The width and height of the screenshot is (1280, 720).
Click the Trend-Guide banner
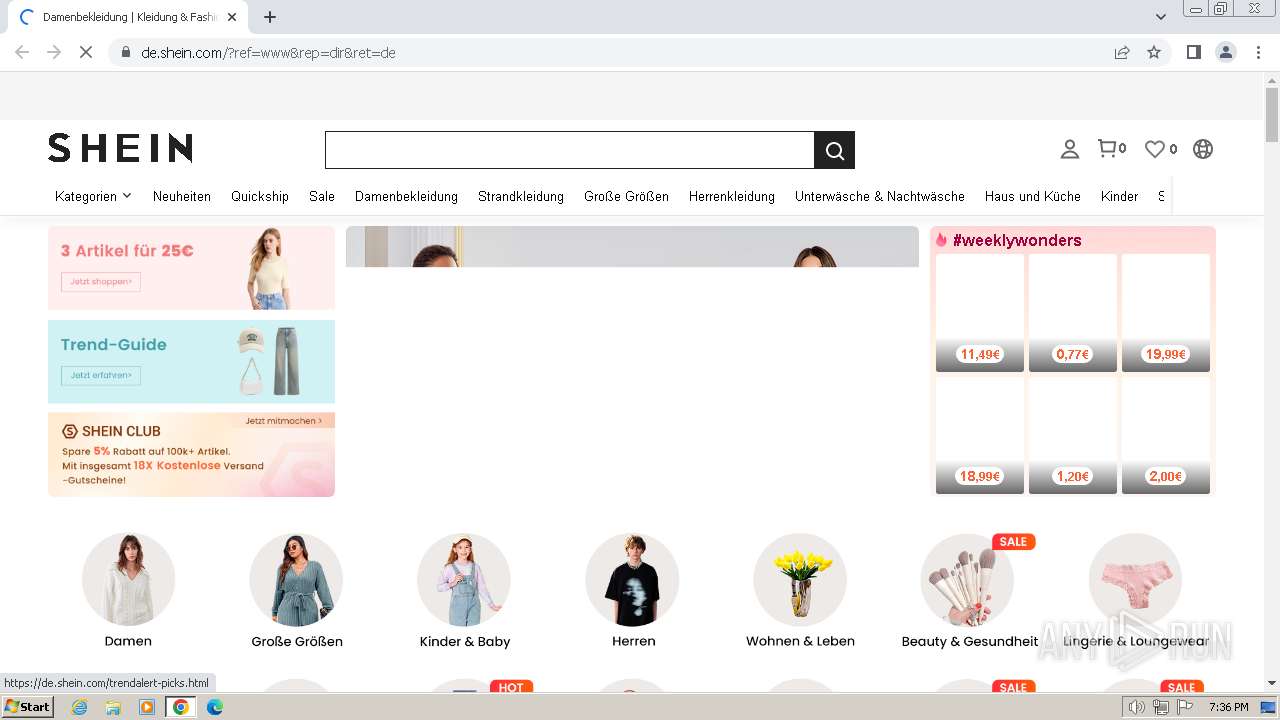tap(191, 361)
